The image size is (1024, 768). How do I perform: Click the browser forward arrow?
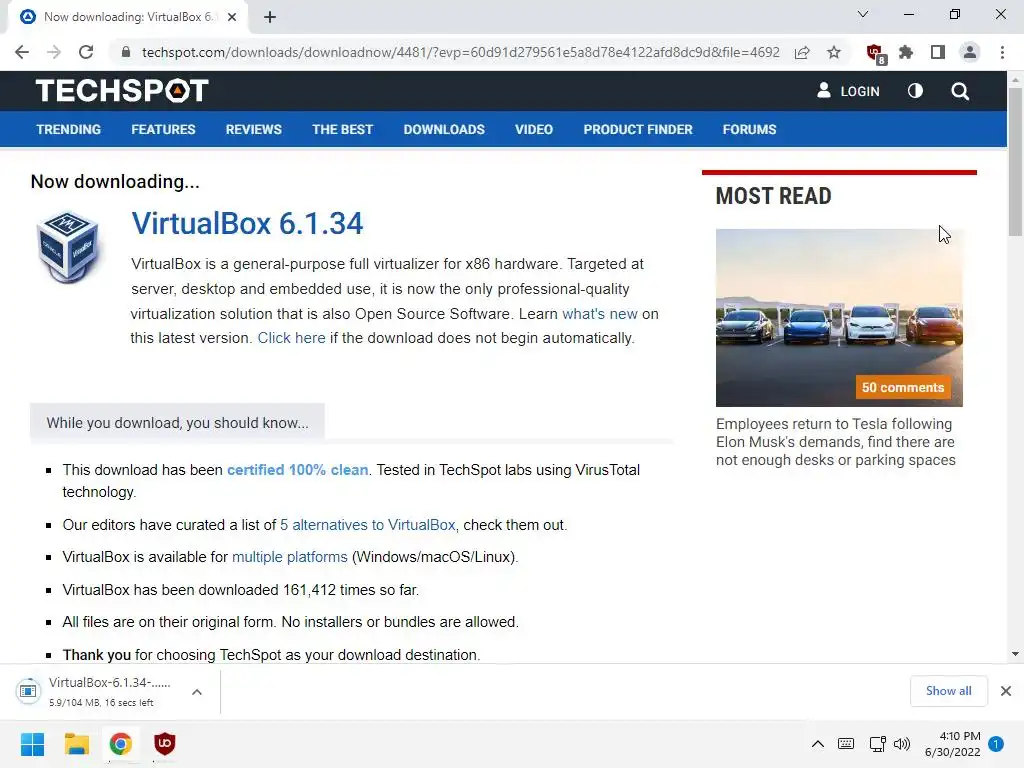point(54,52)
